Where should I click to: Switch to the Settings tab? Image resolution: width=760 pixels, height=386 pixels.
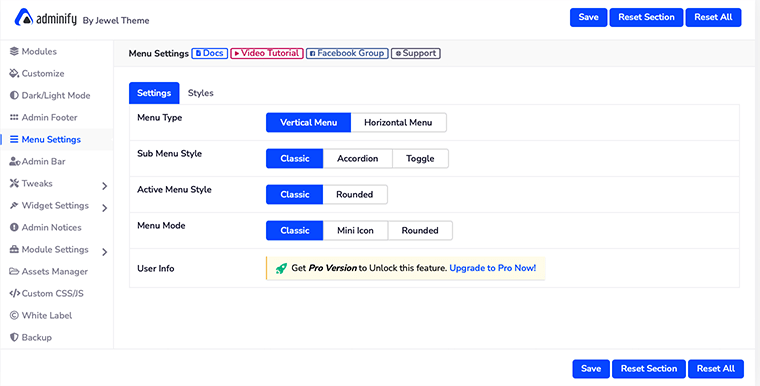click(x=154, y=93)
